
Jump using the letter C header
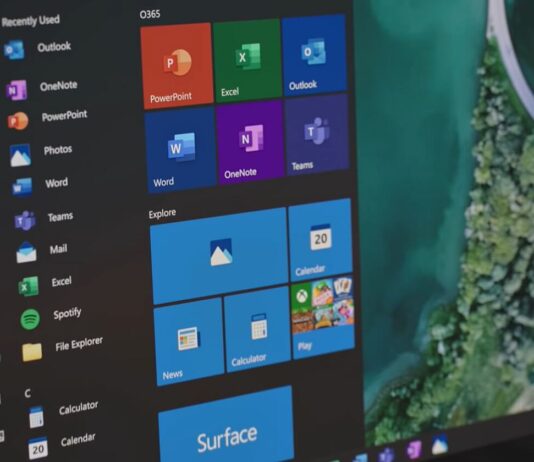point(28,394)
